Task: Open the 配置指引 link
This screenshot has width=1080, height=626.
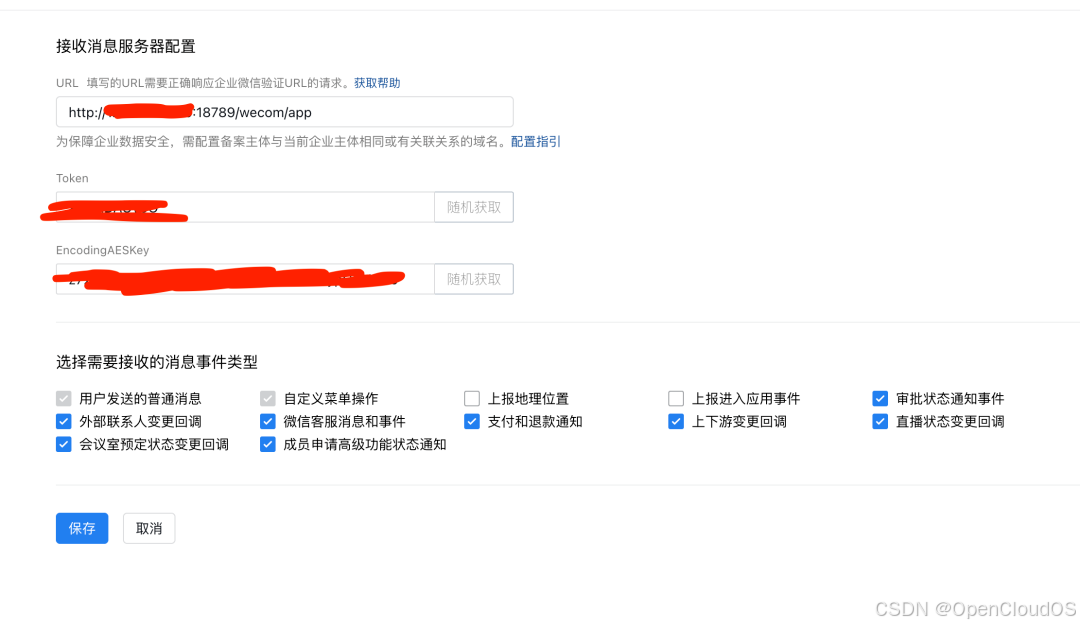Action: click(x=535, y=141)
